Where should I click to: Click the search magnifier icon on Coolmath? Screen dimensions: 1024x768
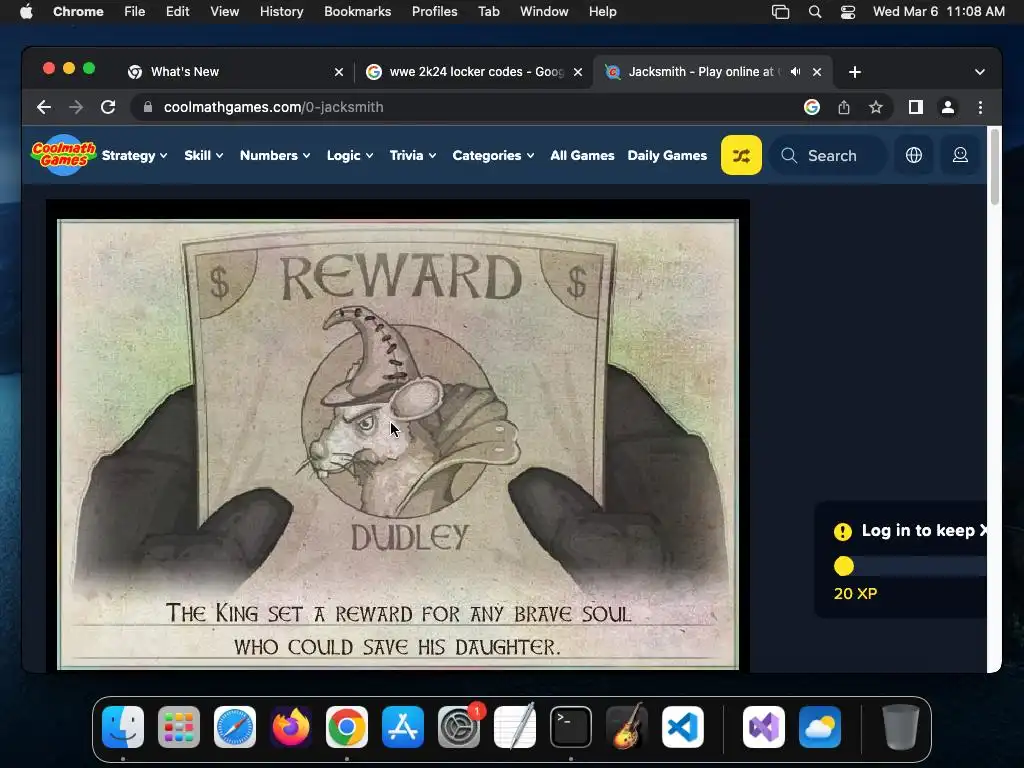point(789,155)
